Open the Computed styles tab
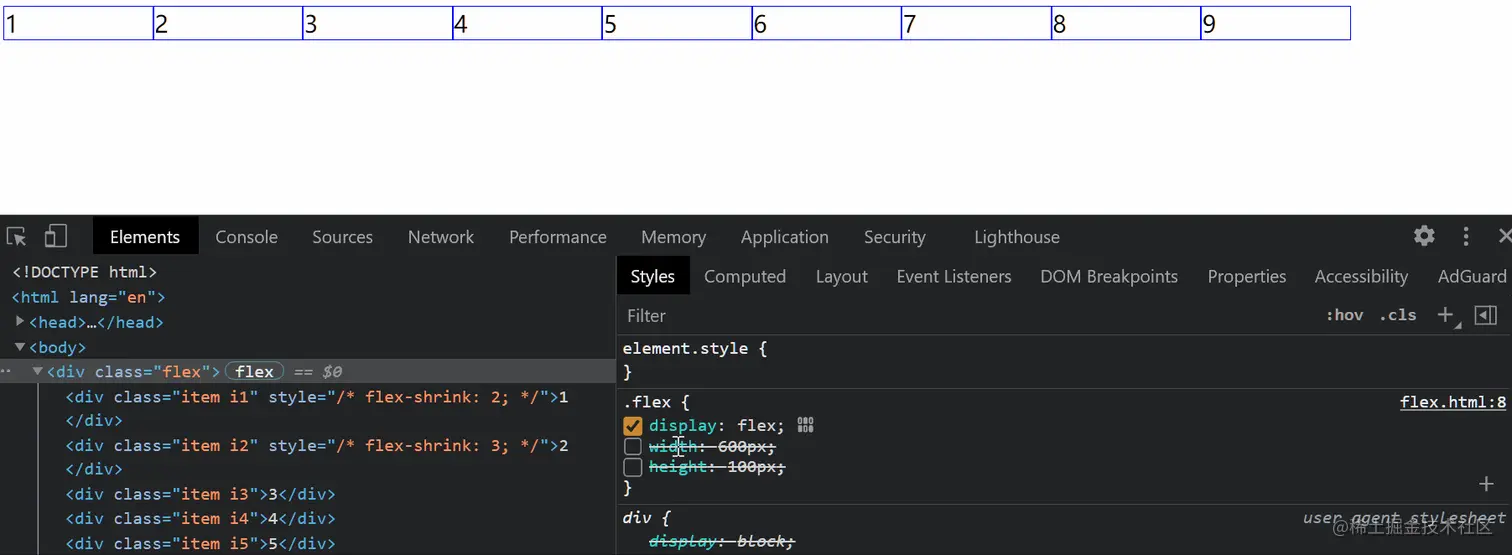The width and height of the screenshot is (1512, 555). [x=745, y=277]
